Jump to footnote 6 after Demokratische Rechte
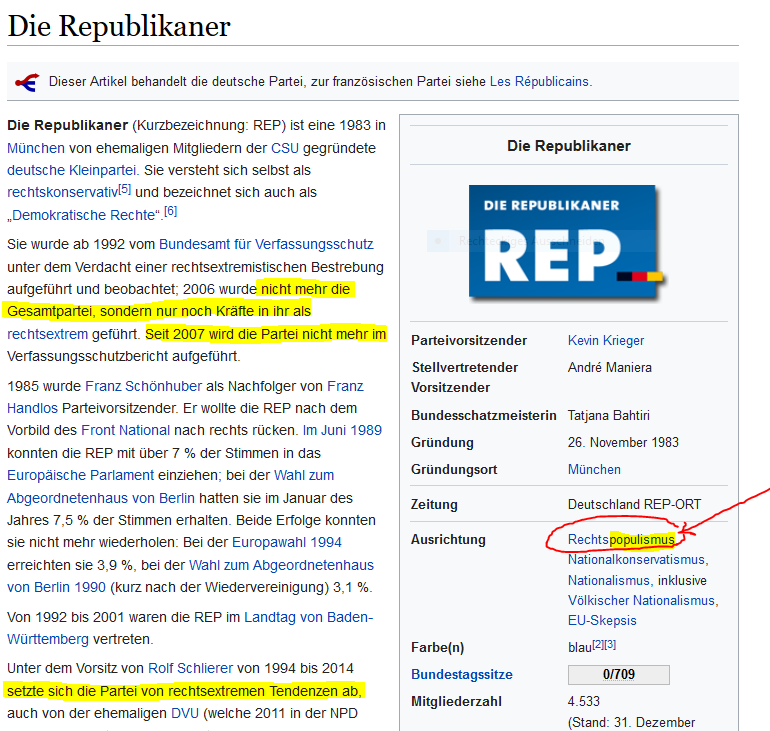The height and width of the screenshot is (731, 770). [170, 211]
